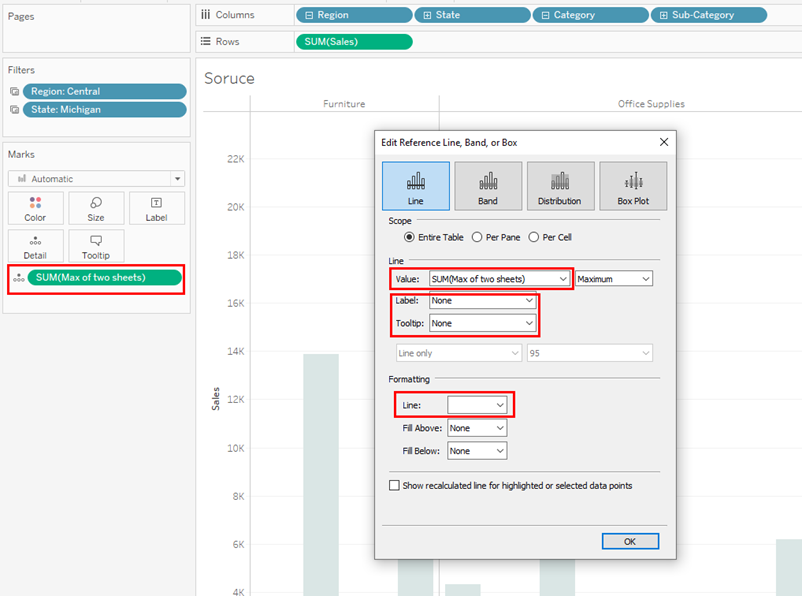Open the Tooltip dropdown in dialog

(x=482, y=323)
